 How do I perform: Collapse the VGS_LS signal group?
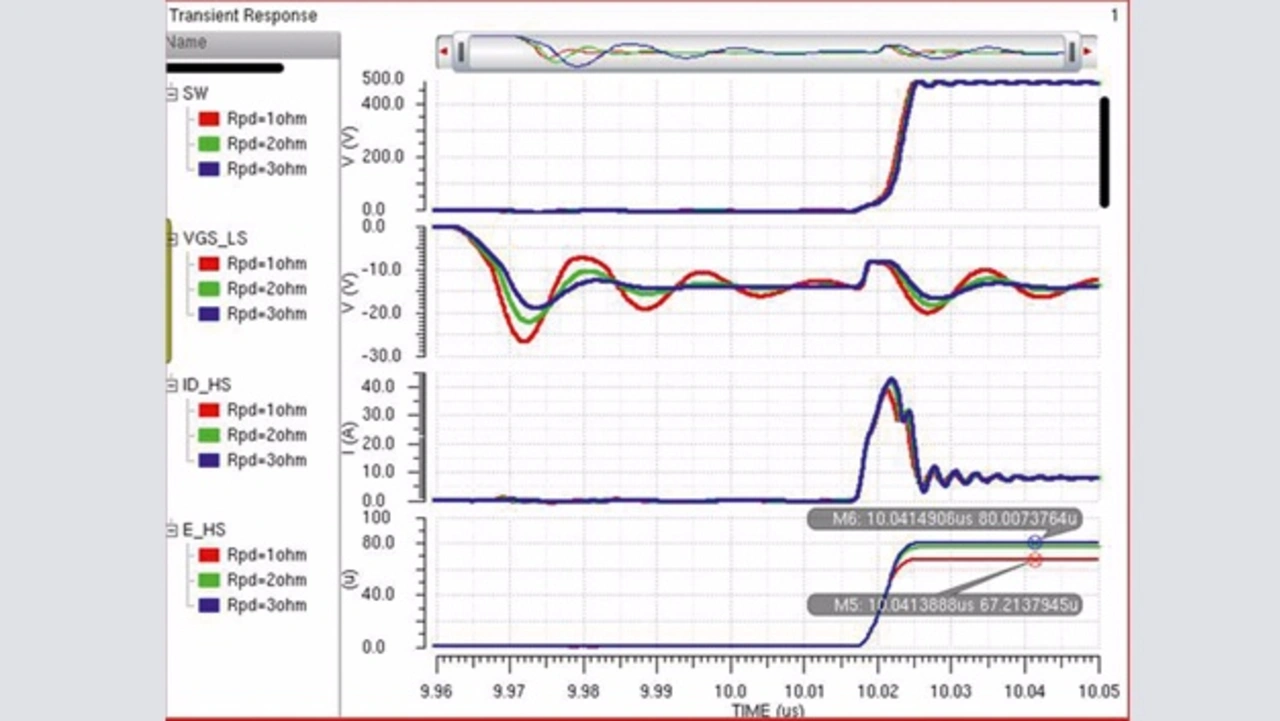(172, 239)
